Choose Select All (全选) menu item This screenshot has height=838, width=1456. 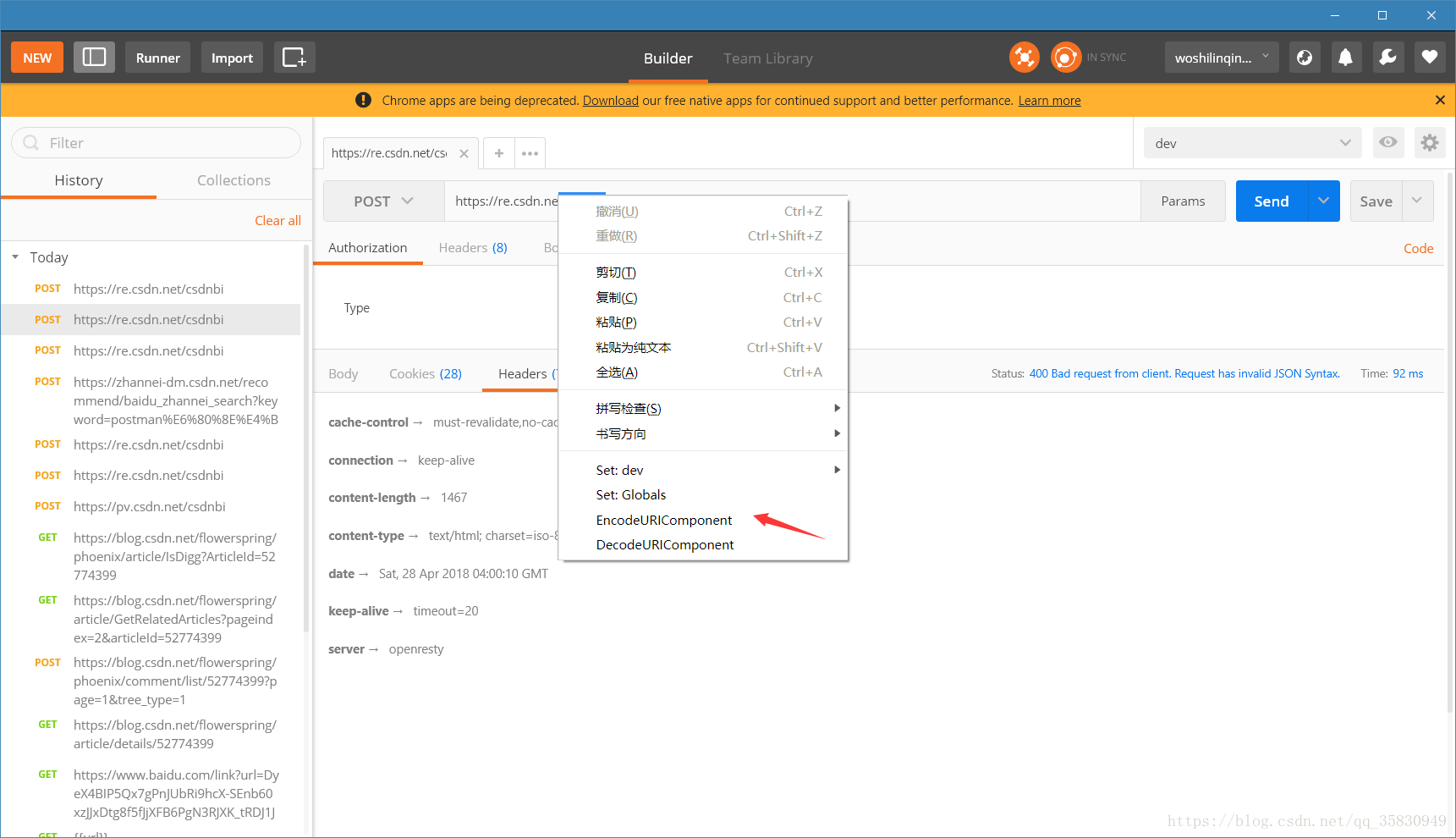point(704,372)
